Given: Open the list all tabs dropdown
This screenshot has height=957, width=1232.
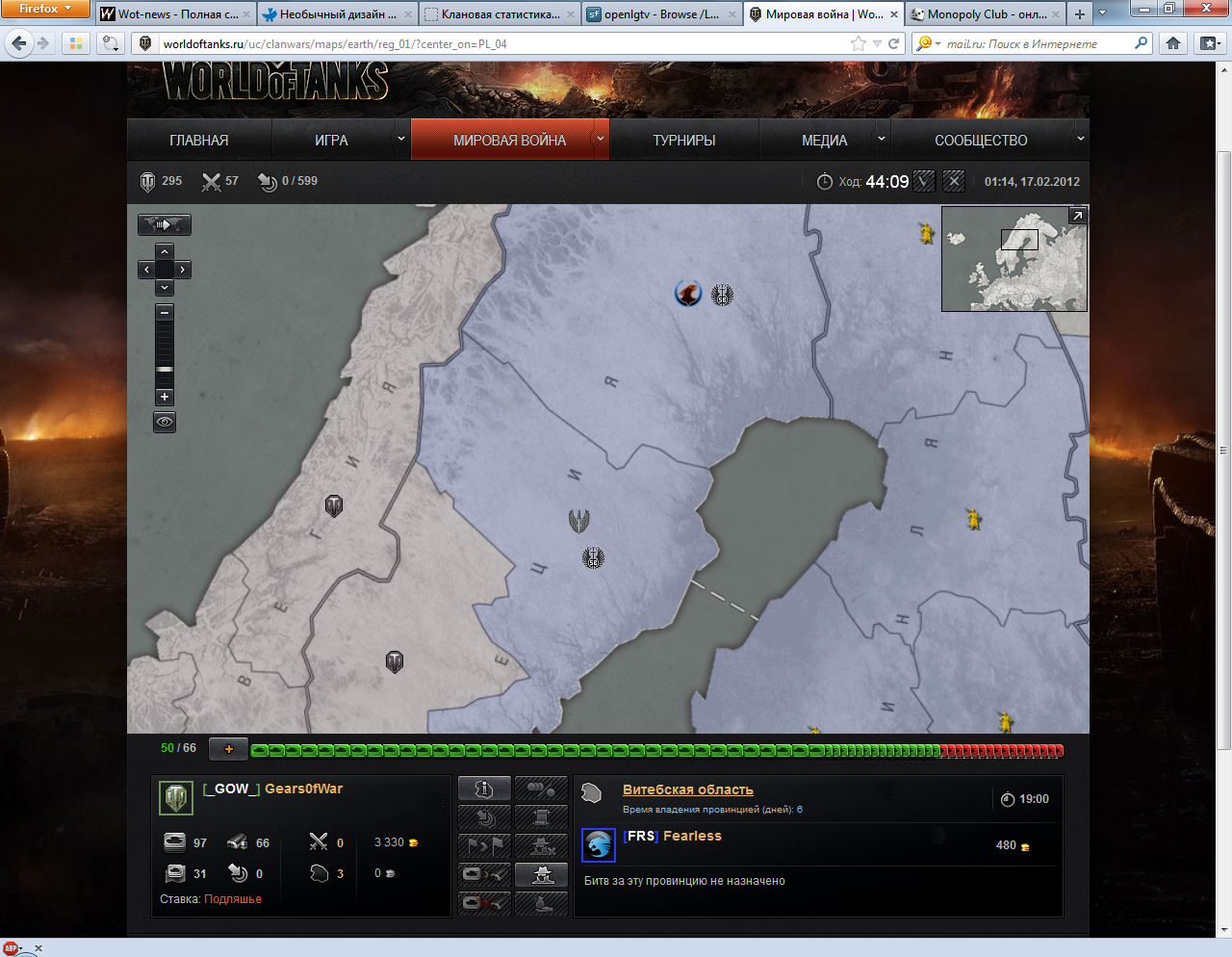Looking at the screenshot, I should pos(1103,14).
